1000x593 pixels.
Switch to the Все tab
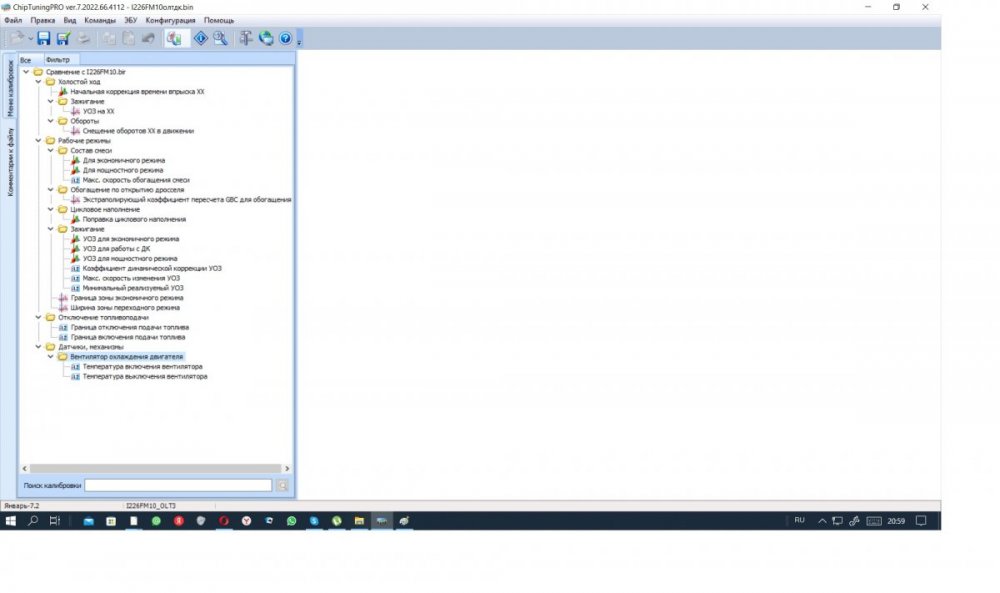tap(26, 60)
